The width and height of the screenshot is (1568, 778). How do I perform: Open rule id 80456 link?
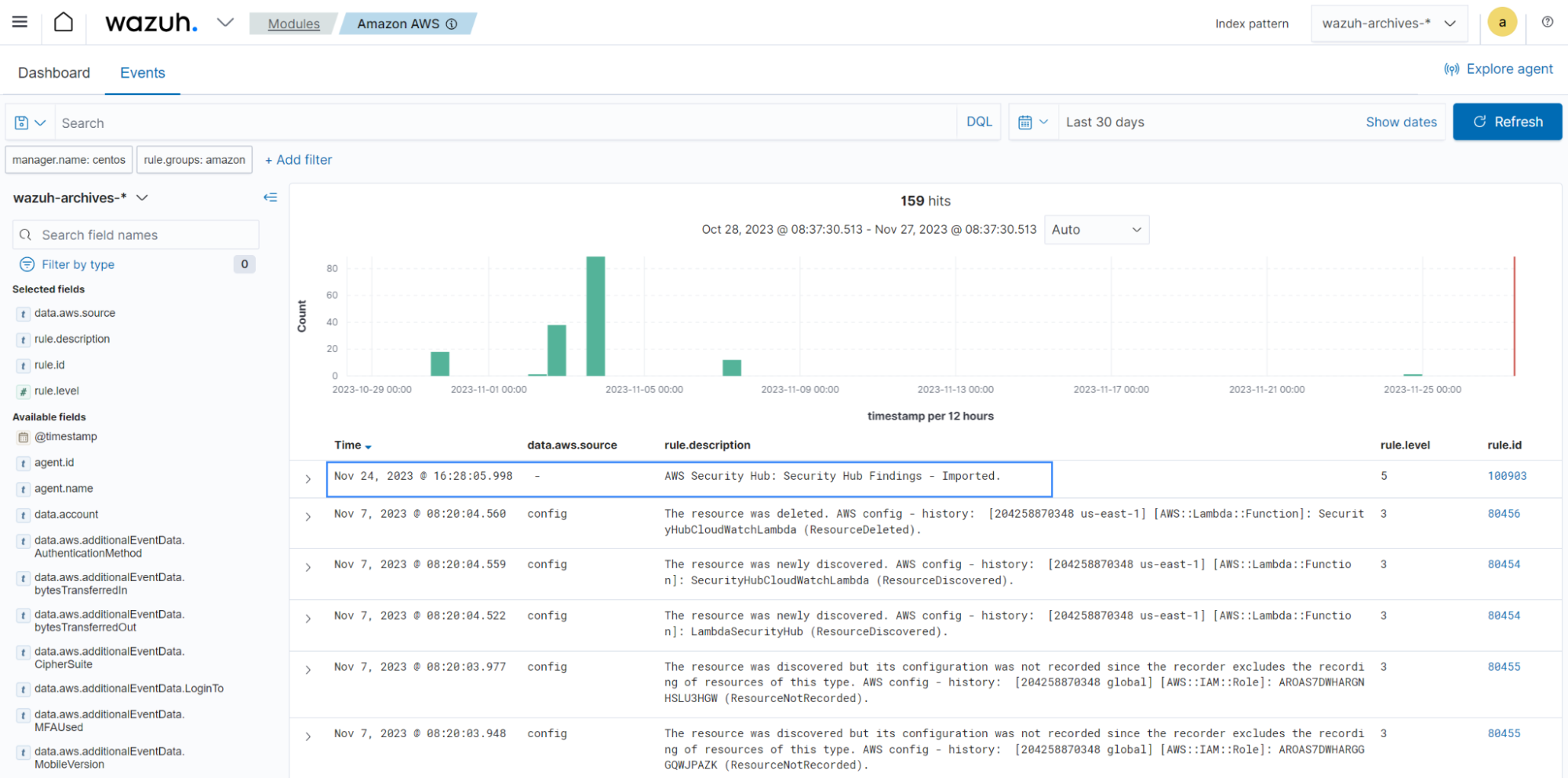coord(1504,514)
